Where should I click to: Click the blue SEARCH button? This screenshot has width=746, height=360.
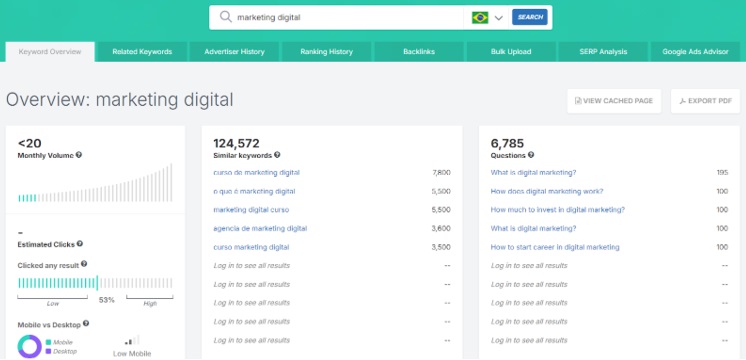[x=530, y=17]
